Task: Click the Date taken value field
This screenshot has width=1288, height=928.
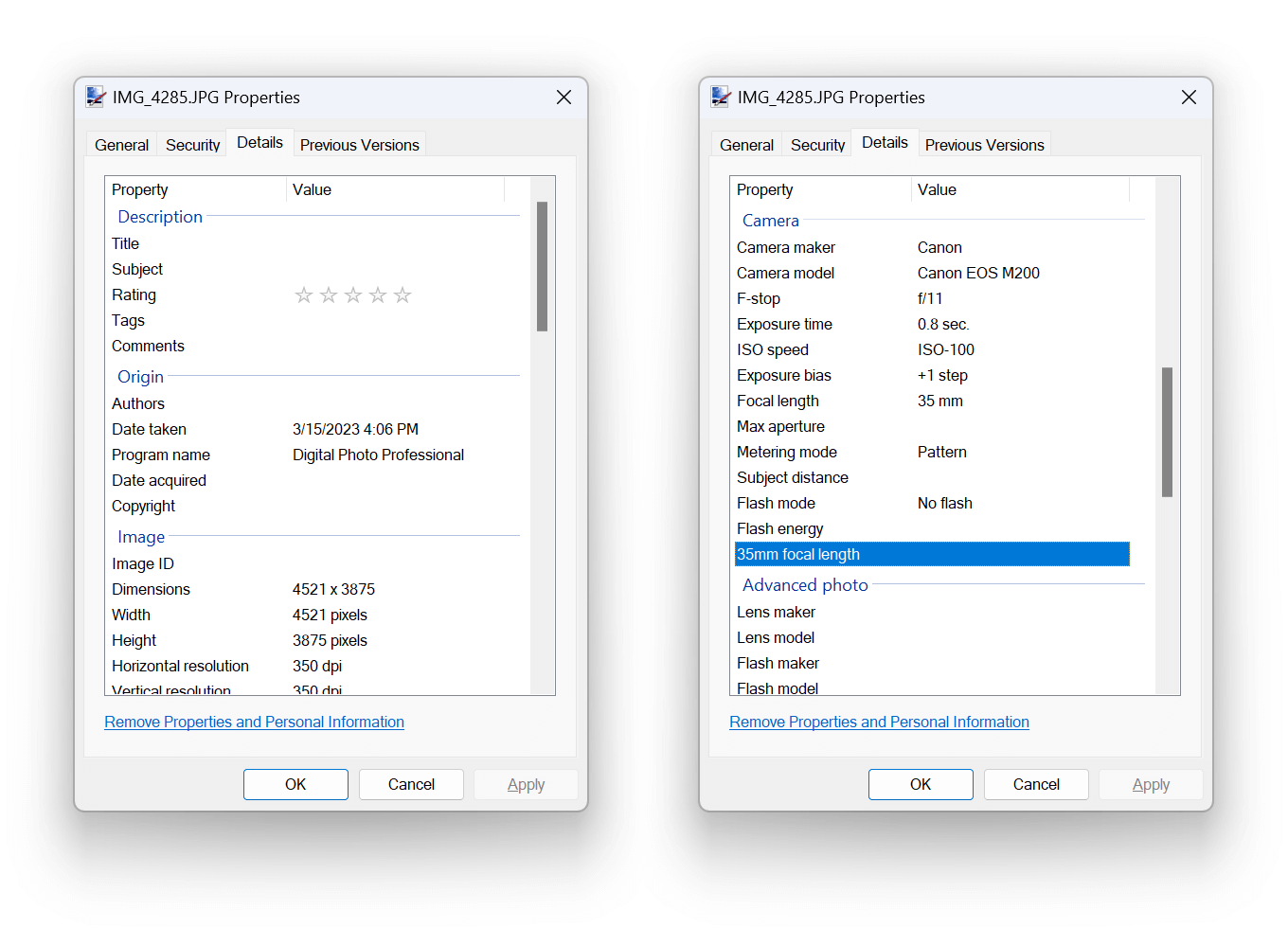Action: (x=355, y=429)
